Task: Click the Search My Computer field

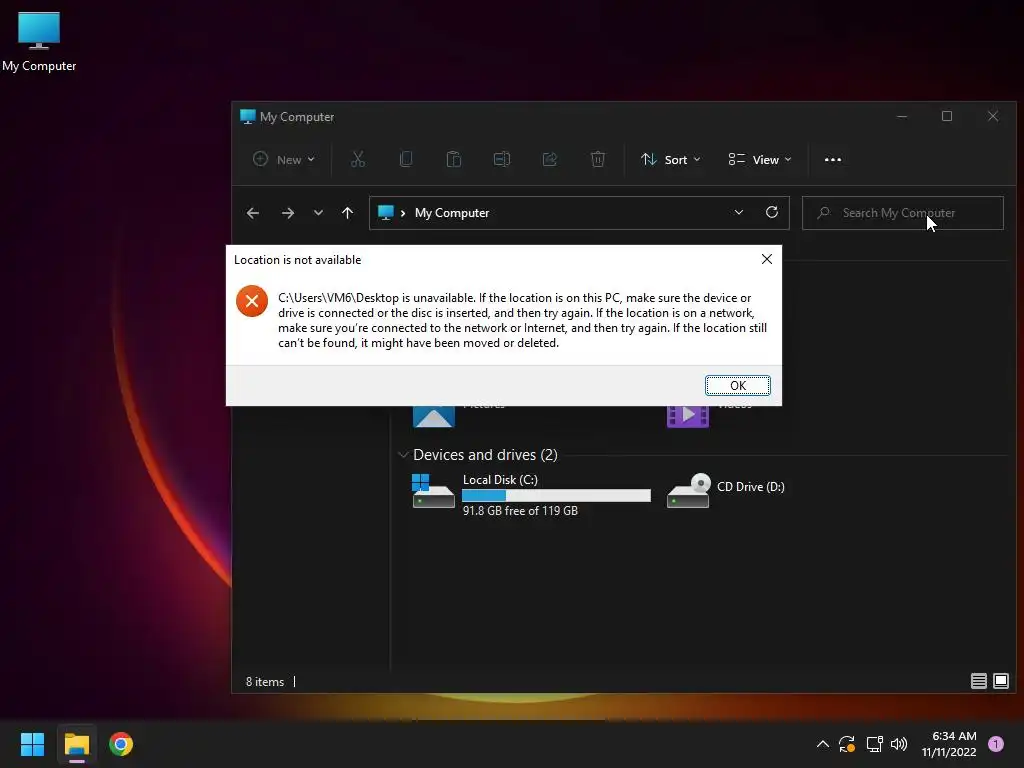Action: (x=903, y=213)
